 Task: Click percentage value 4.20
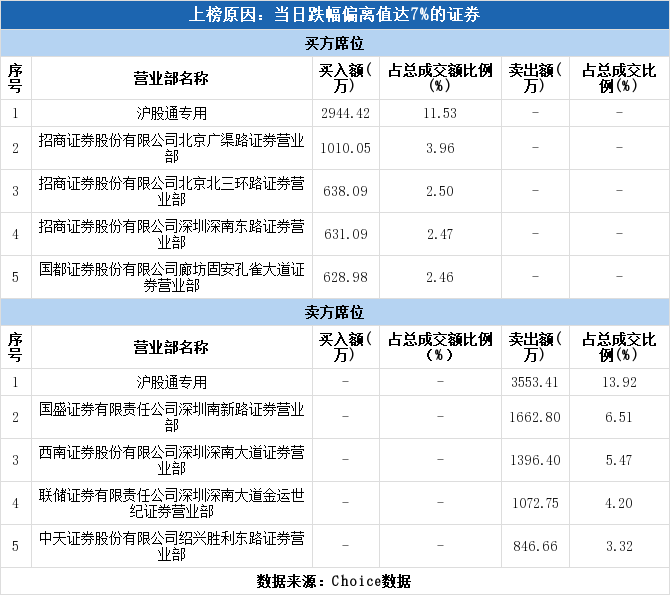pos(619,503)
